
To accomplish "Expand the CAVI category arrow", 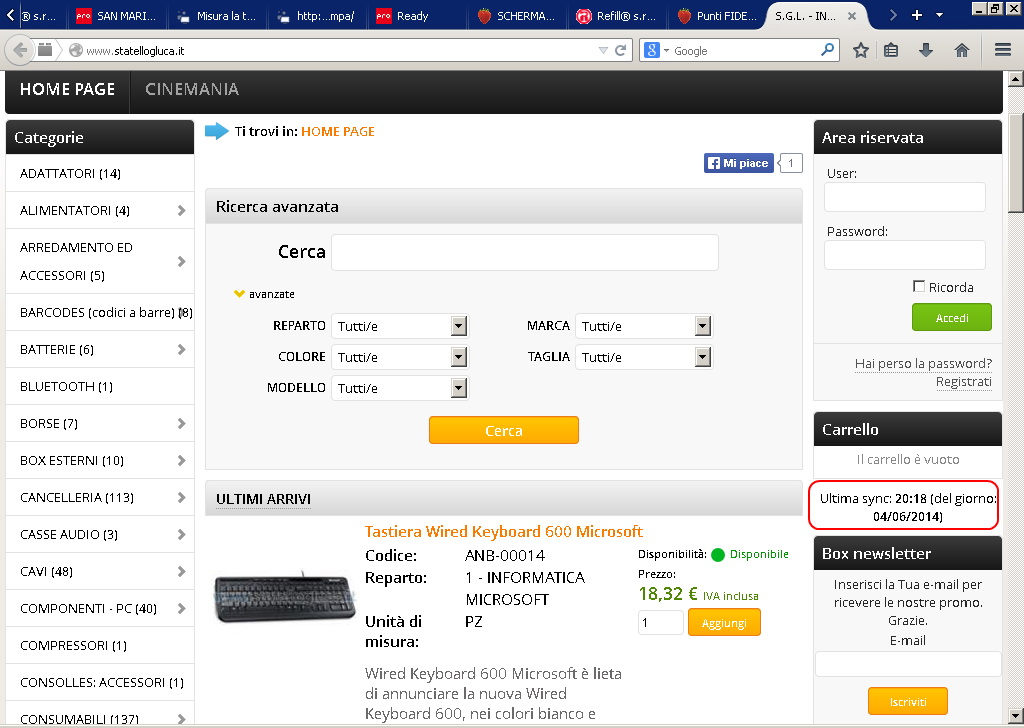I will 182,571.
